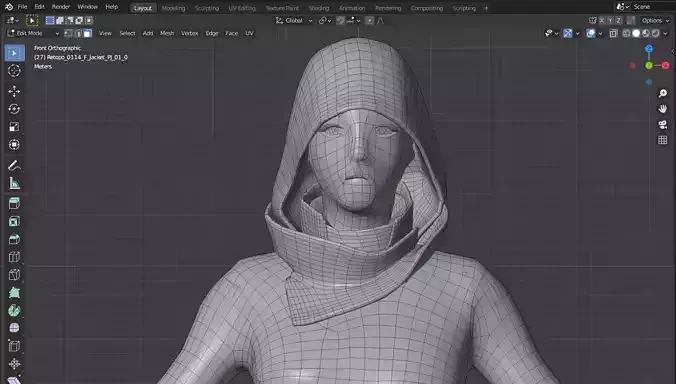Toggle X axis mirror
The width and height of the screenshot is (676, 384).
tap(602, 20)
